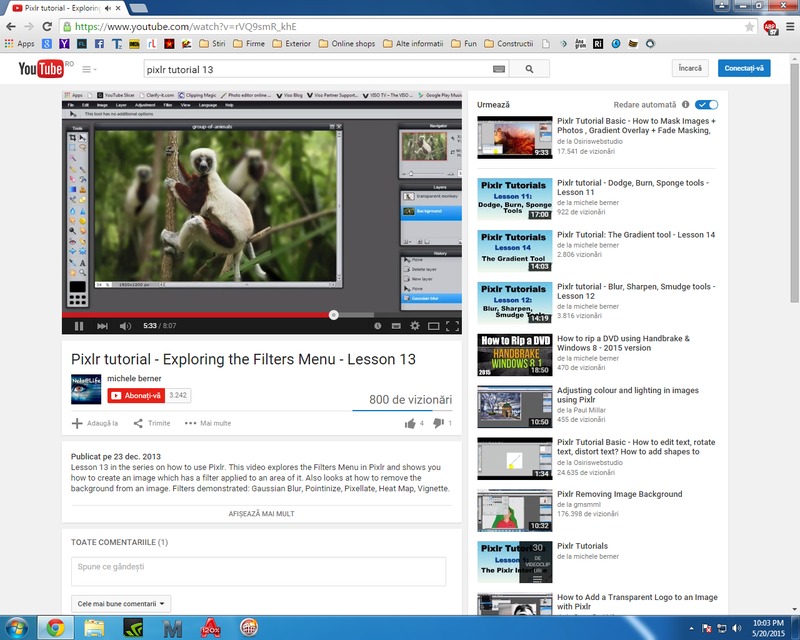Screen dimensions: 800x640
Task: Open the Chrome hamburger menu
Action: coord(790,27)
